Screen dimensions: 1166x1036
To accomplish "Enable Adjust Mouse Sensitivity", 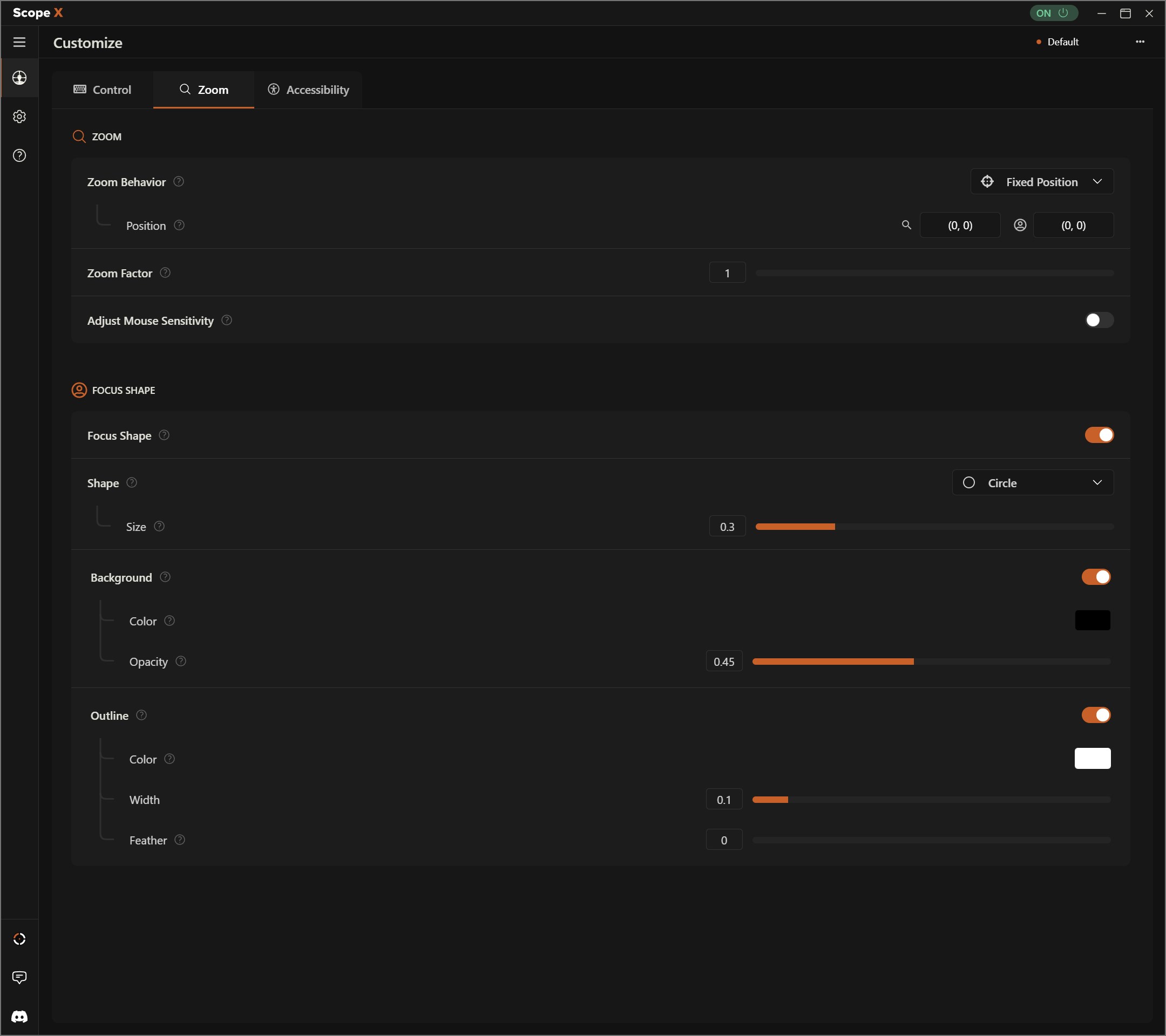I will coord(1097,320).
